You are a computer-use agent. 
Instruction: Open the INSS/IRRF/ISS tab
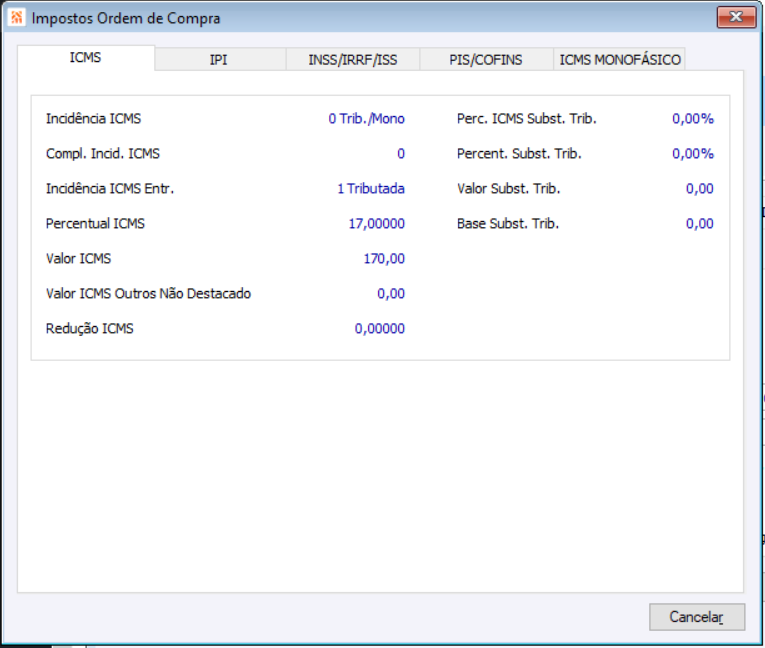pos(353,60)
